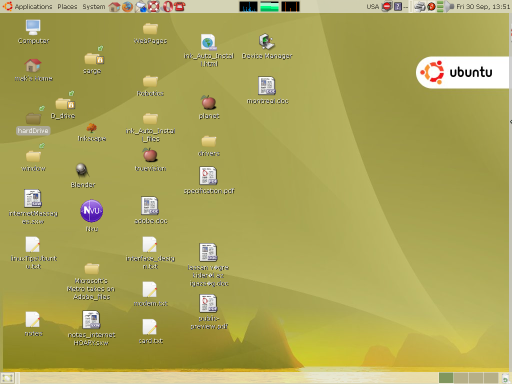Switch to the first workspace in switcher

(446, 378)
